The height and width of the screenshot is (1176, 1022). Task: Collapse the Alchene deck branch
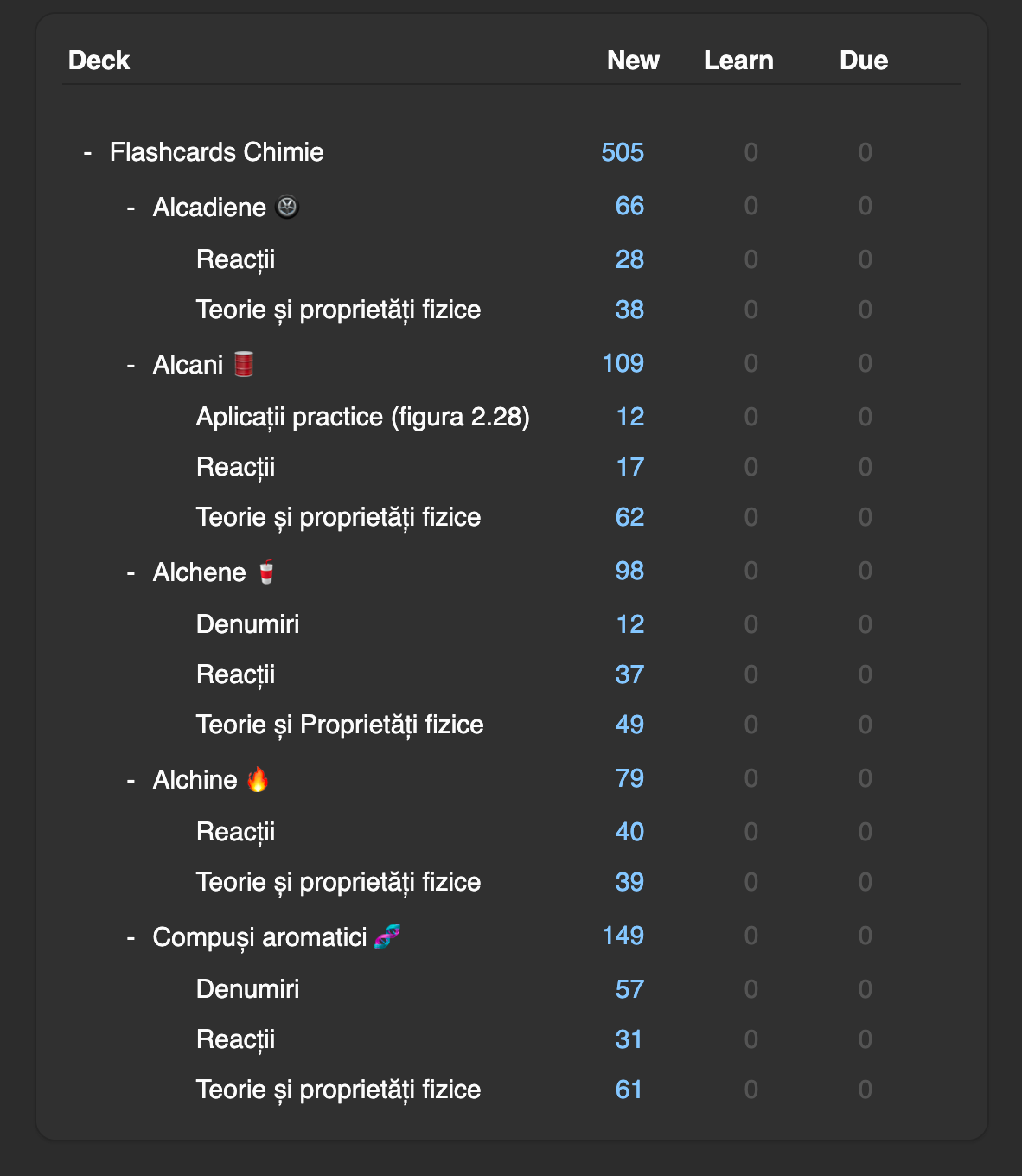pyautogui.click(x=131, y=572)
